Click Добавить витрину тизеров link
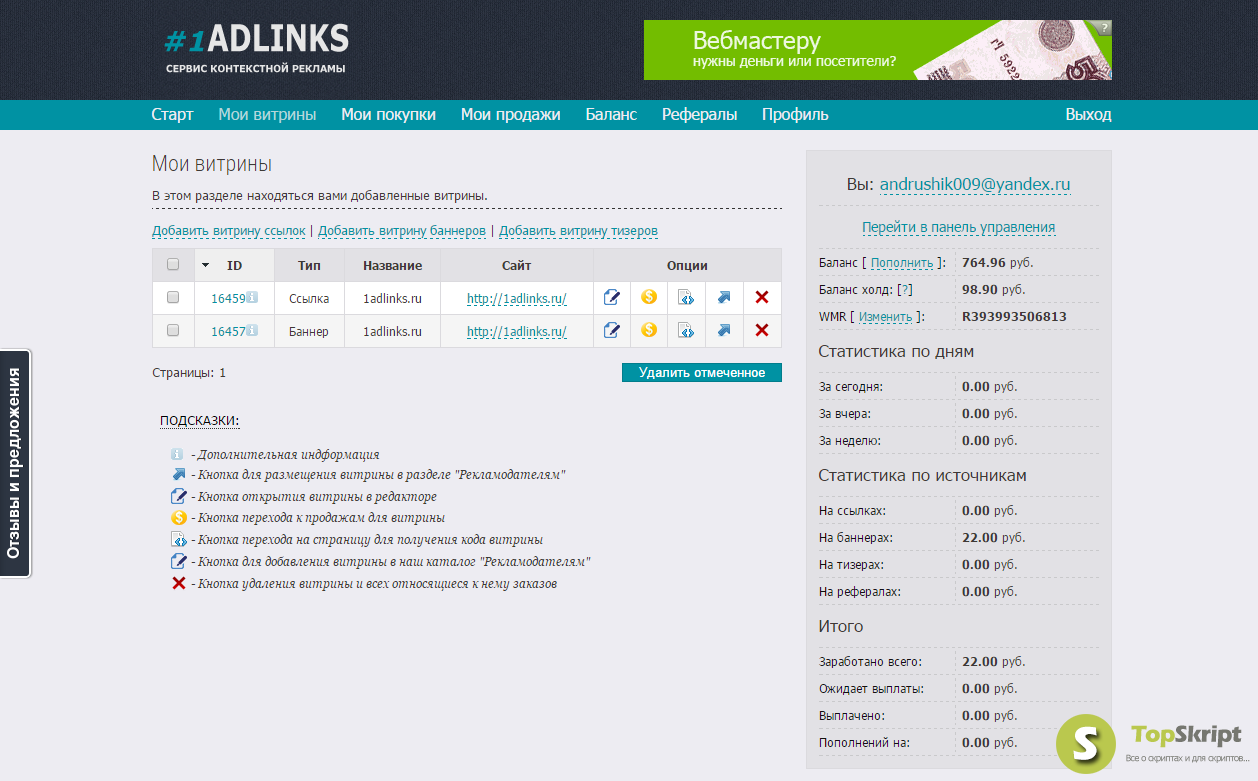 click(x=578, y=231)
